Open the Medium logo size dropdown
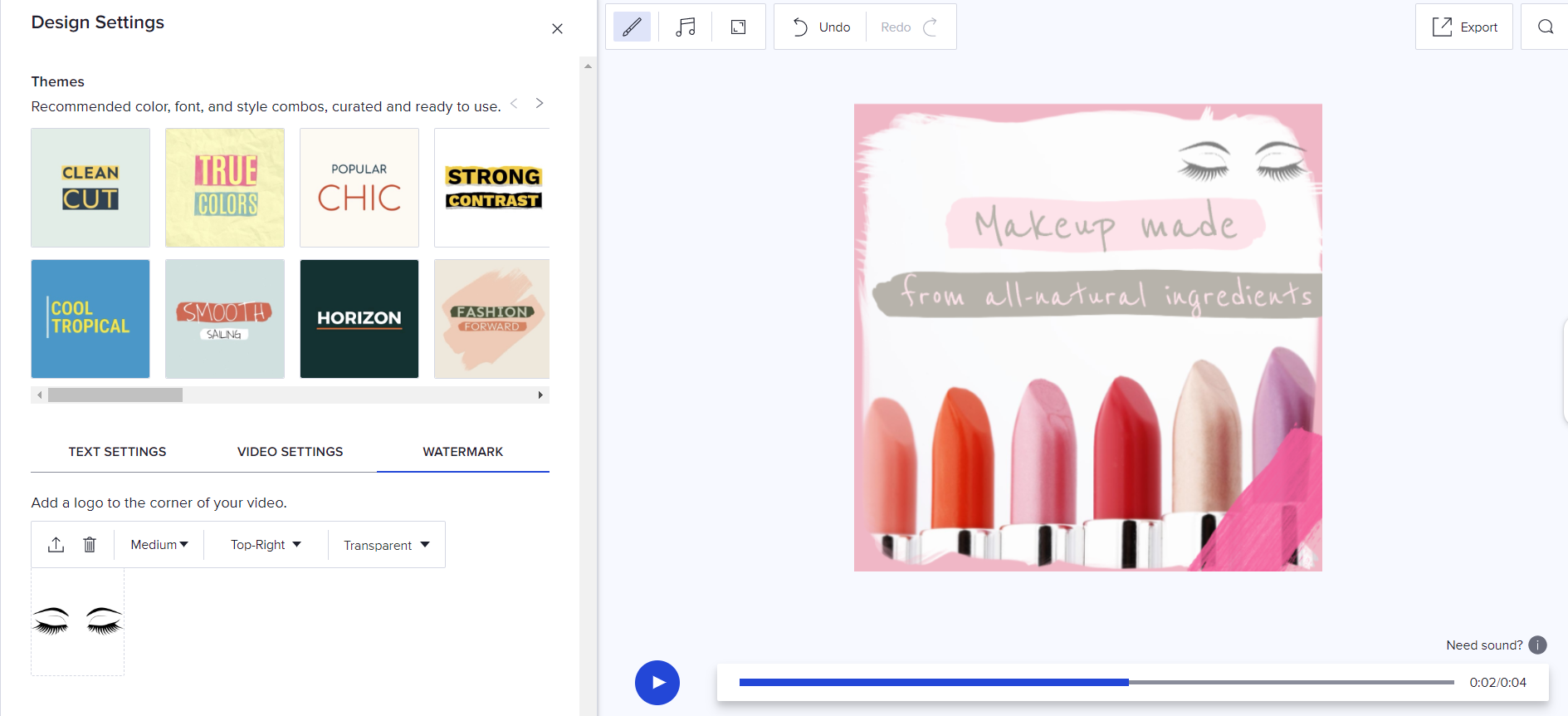The image size is (1568, 716). (x=159, y=545)
